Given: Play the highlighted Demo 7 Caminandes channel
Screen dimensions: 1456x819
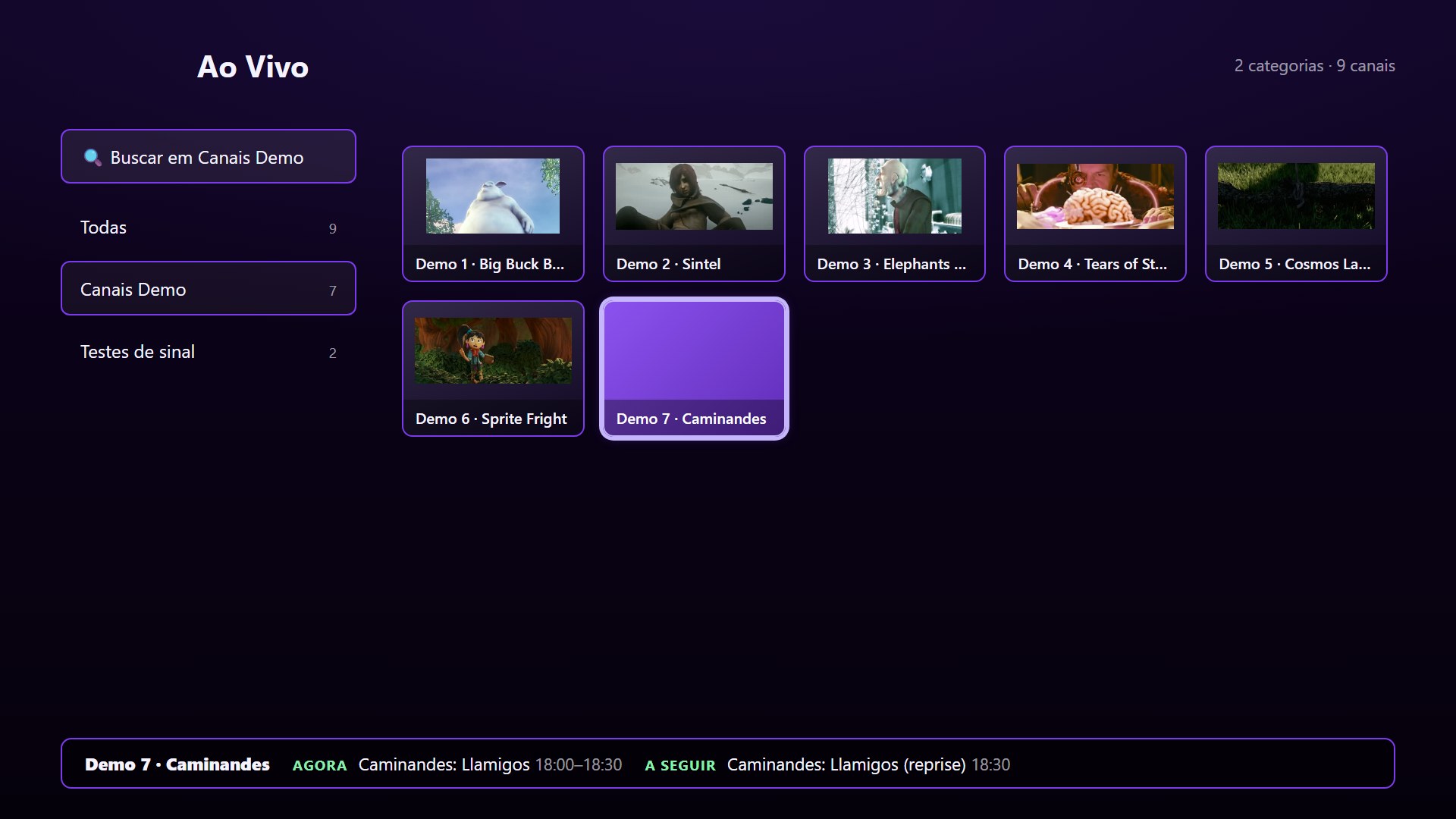Looking at the screenshot, I should pyautogui.click(x=694, y=369).
